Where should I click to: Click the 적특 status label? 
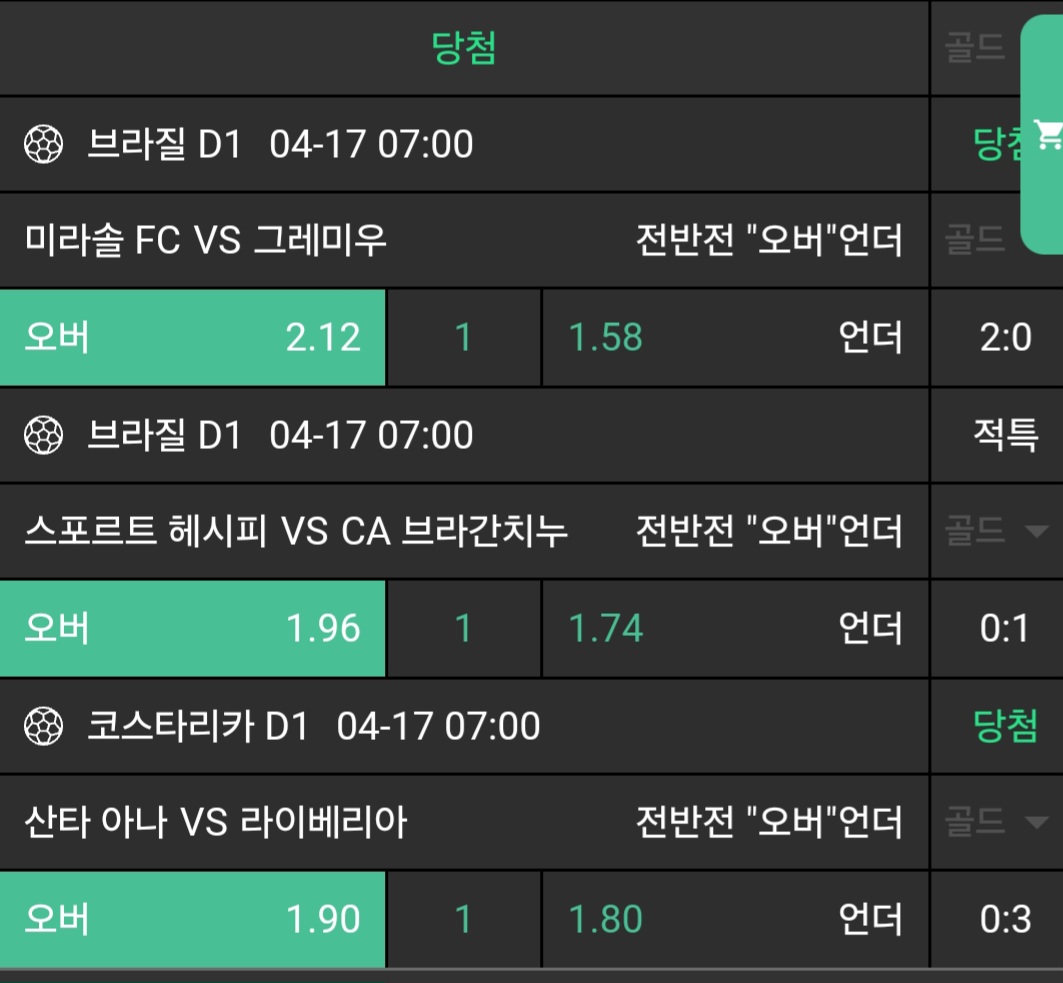tap(1005, 436)
